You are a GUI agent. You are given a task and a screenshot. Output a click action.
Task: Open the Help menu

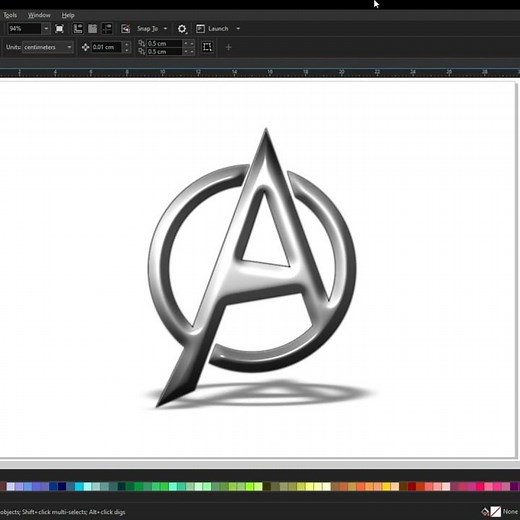68,15
